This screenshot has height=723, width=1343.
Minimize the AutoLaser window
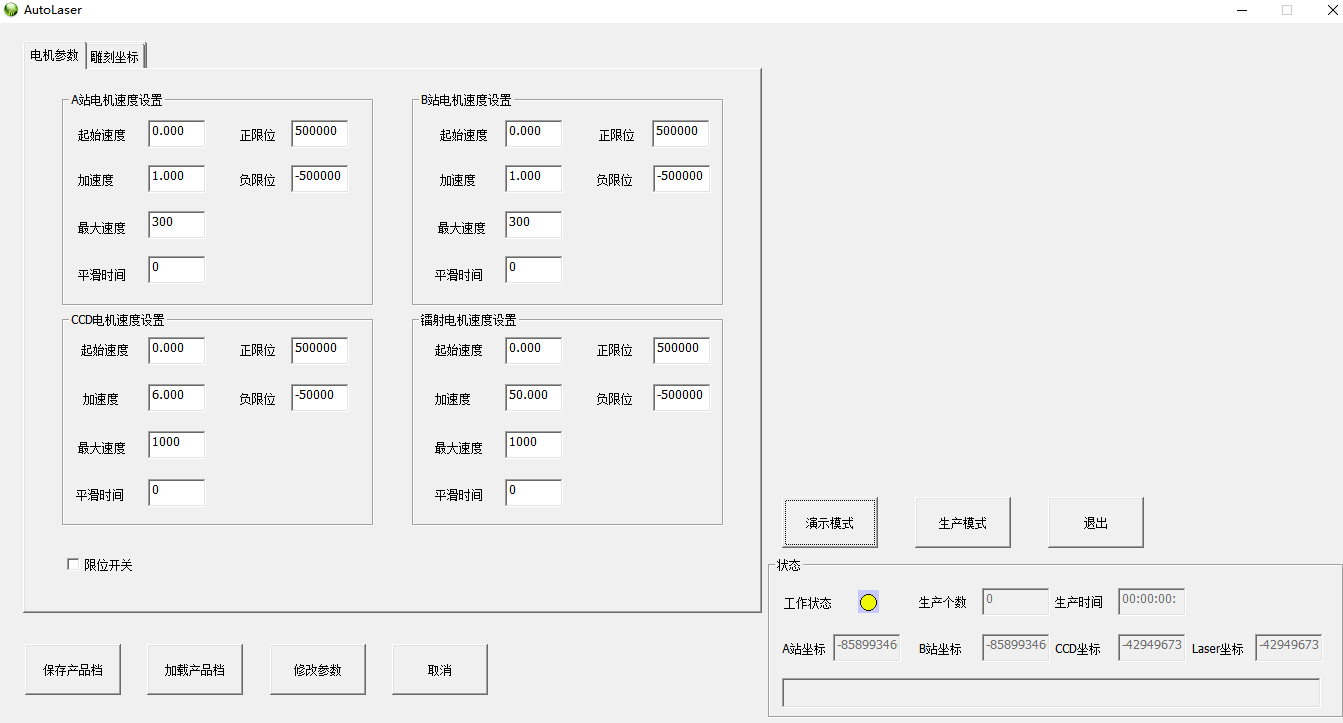click(1241, 10)
